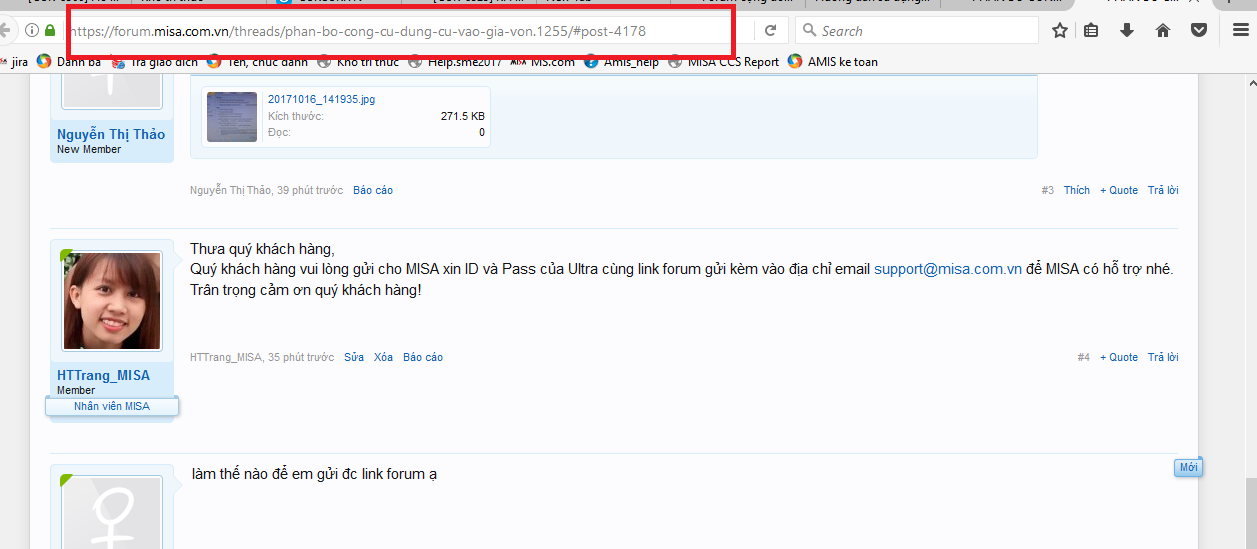1257x549 pixels.
Task: Click the green secure padlock icon
Action: pyautogui.click(x=50, y=31)
